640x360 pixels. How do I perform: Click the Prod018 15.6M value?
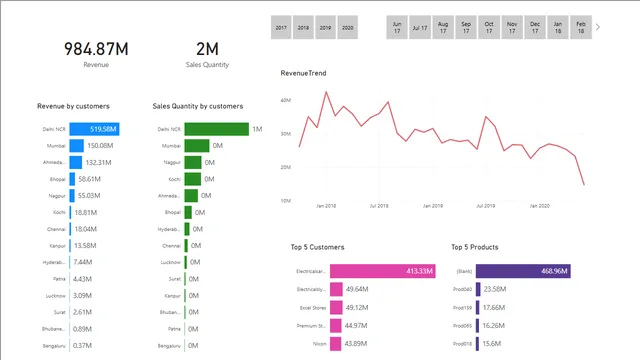tap(492, 344)
